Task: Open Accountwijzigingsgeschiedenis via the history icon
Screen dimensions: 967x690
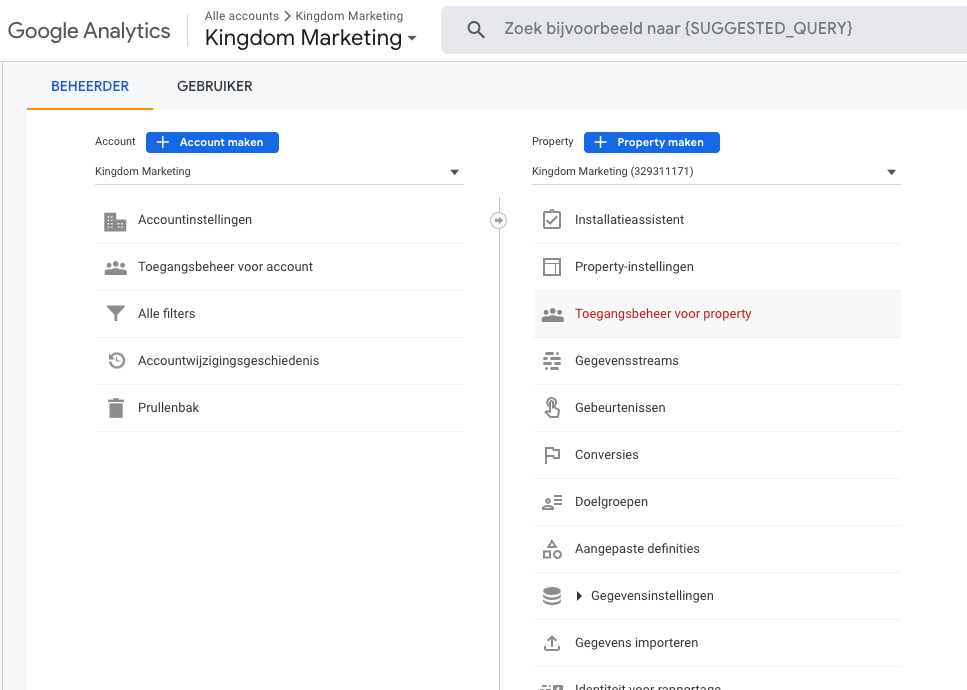Action: click(115, 360)
